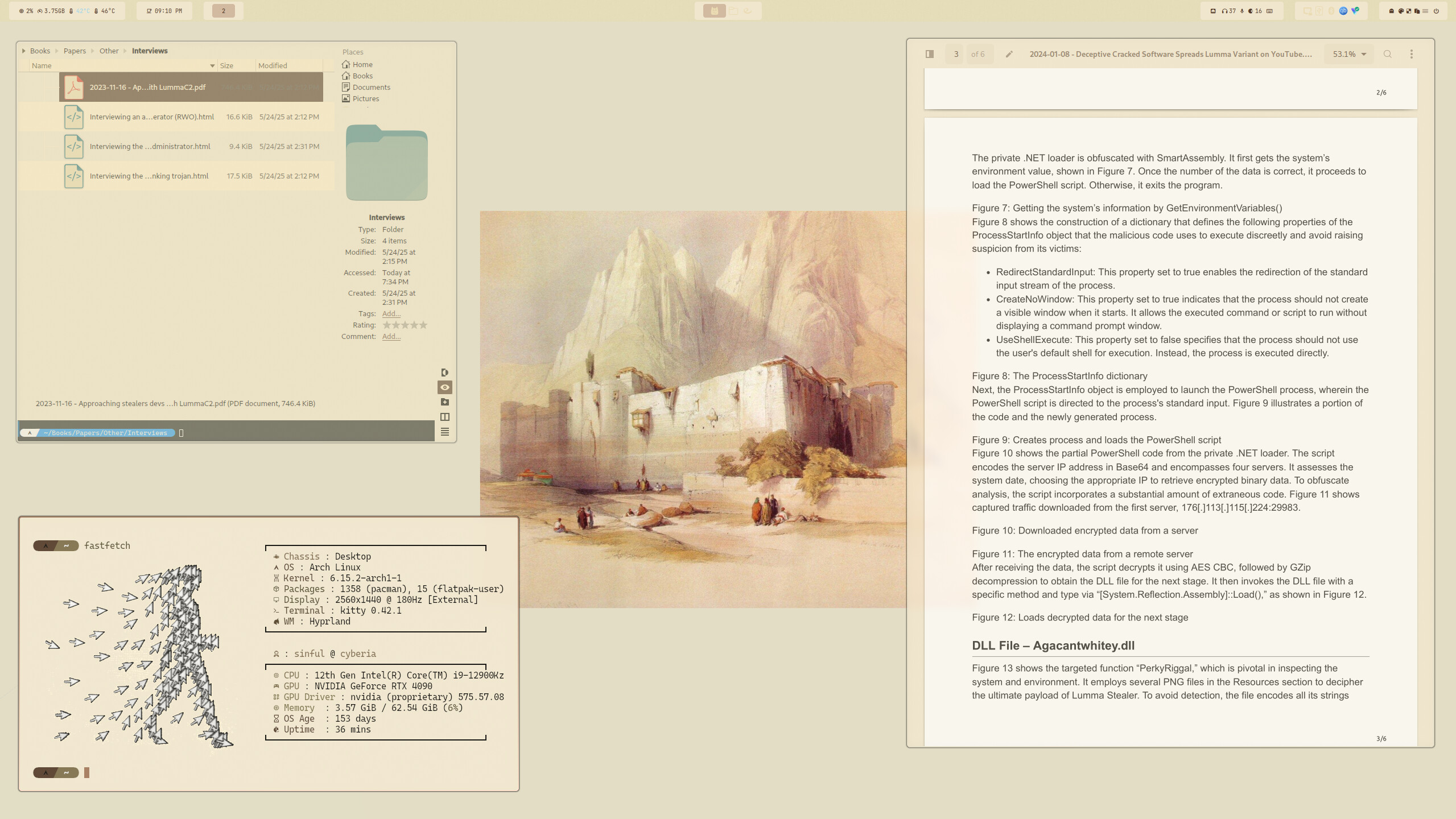The width and height of the screenshot is (1456, 819).
Task: Click the highlighted cat icon in top center
Action: click(714, 11)
